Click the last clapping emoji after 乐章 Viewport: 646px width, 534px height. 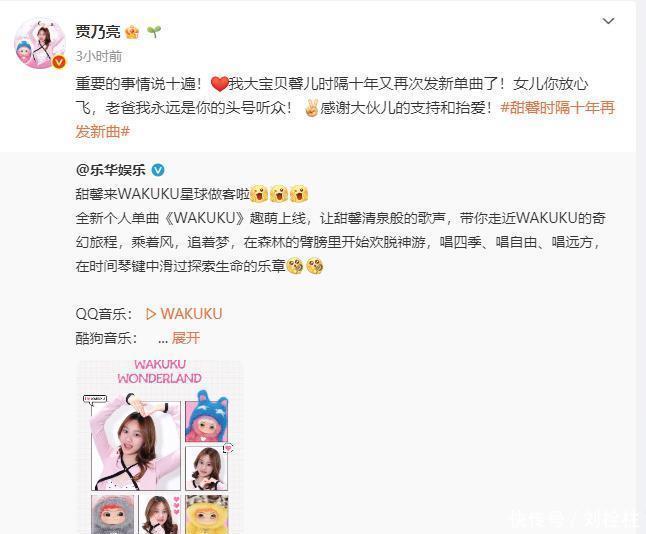(315, 266)
